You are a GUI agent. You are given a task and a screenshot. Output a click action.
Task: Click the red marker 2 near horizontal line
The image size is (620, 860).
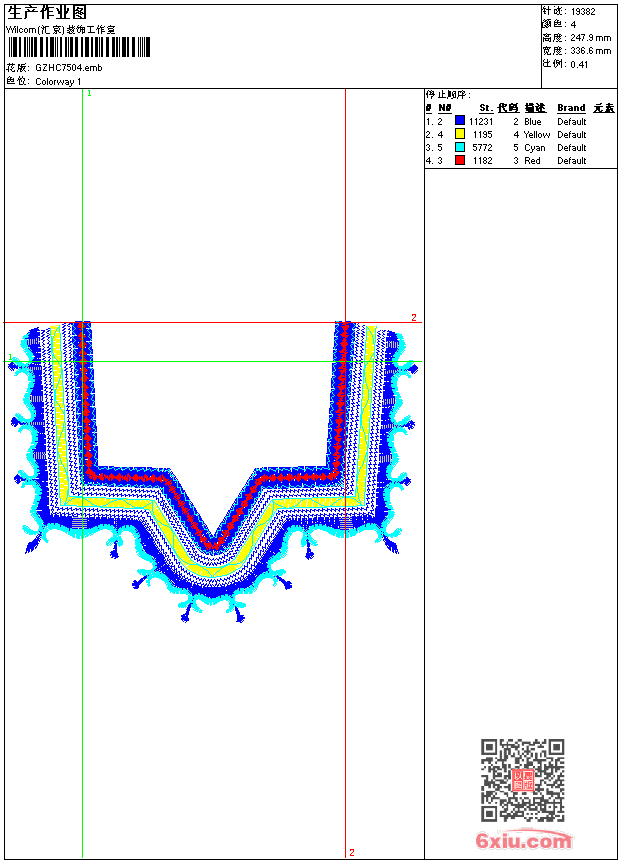(414, 318)
